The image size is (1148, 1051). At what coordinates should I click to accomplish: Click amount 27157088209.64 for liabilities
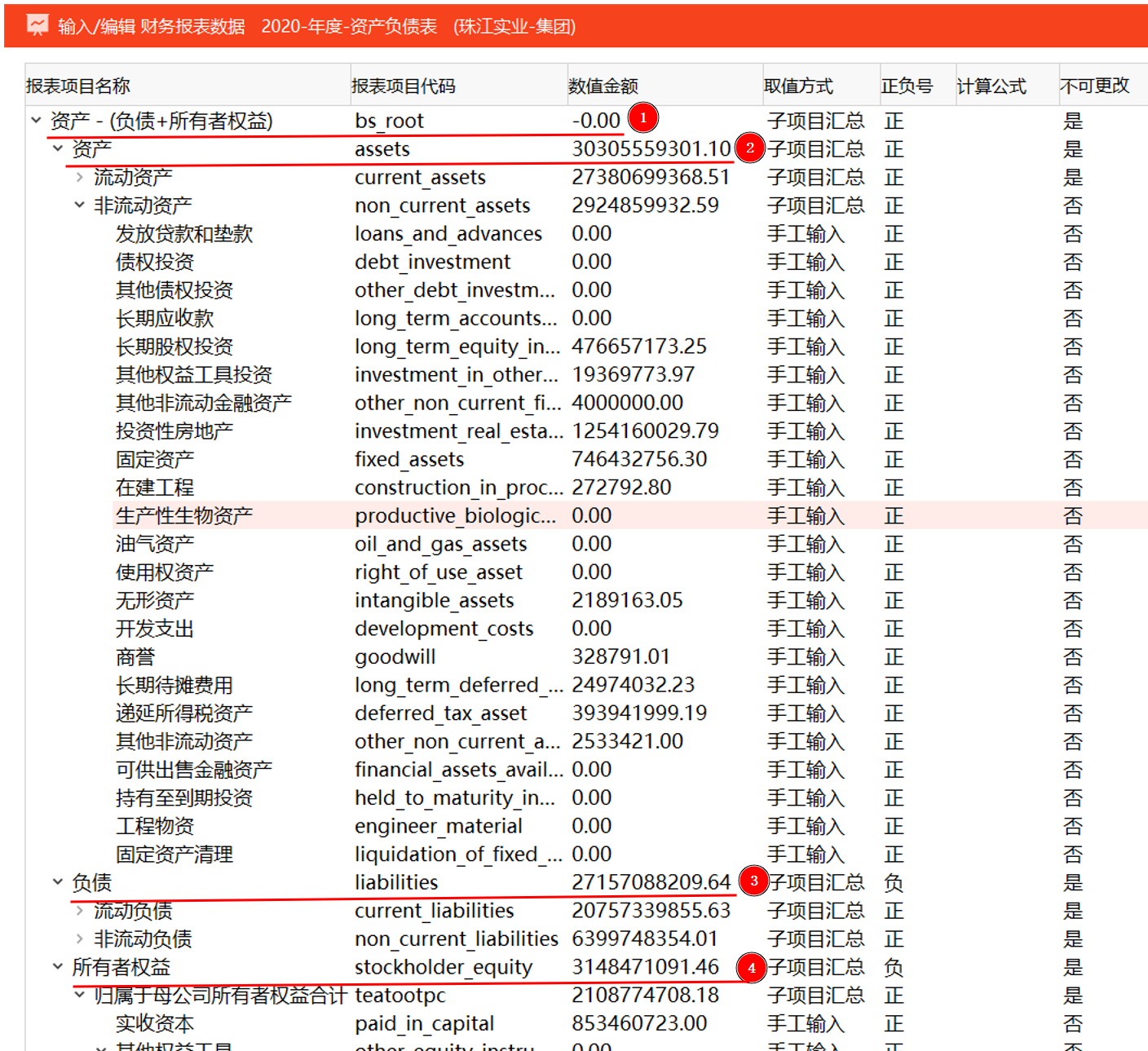tap(651, 882)
